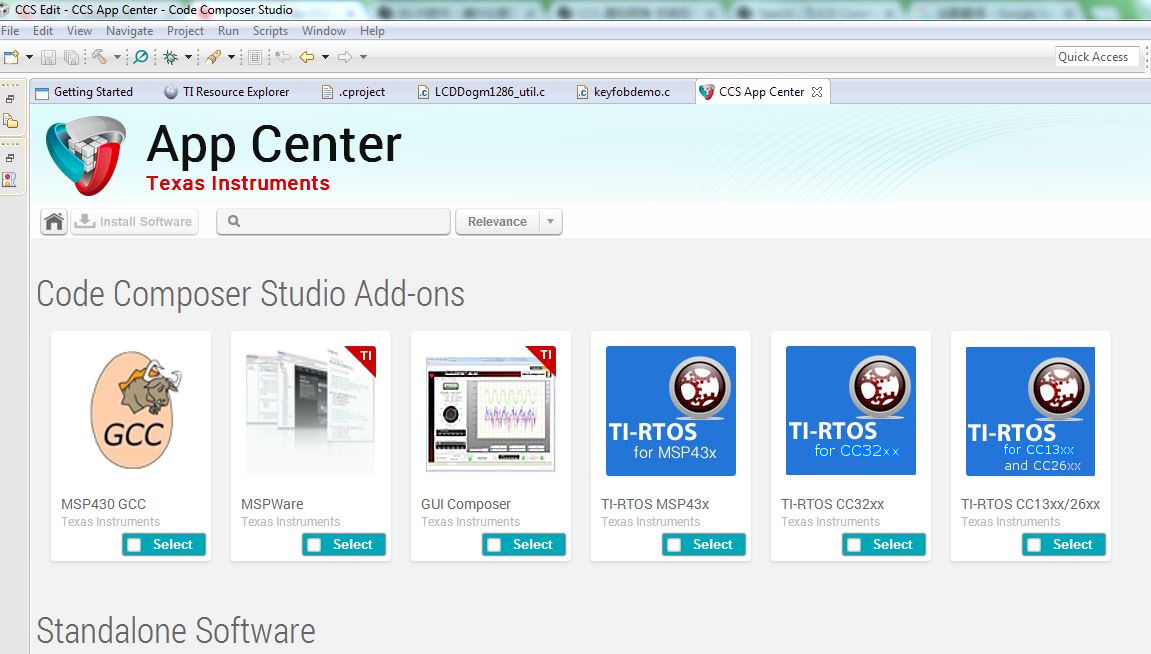
Task: Click the App Center cube logo
Action: [86, 156]
